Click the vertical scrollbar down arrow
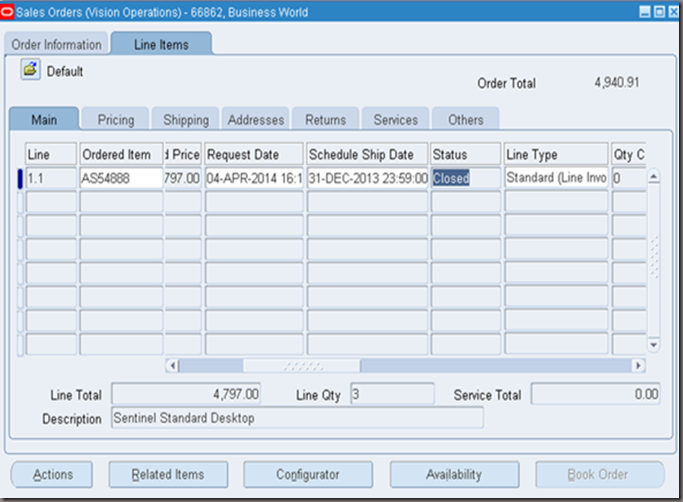The width and height of the screenshot is (683, 502). point(653,345)
